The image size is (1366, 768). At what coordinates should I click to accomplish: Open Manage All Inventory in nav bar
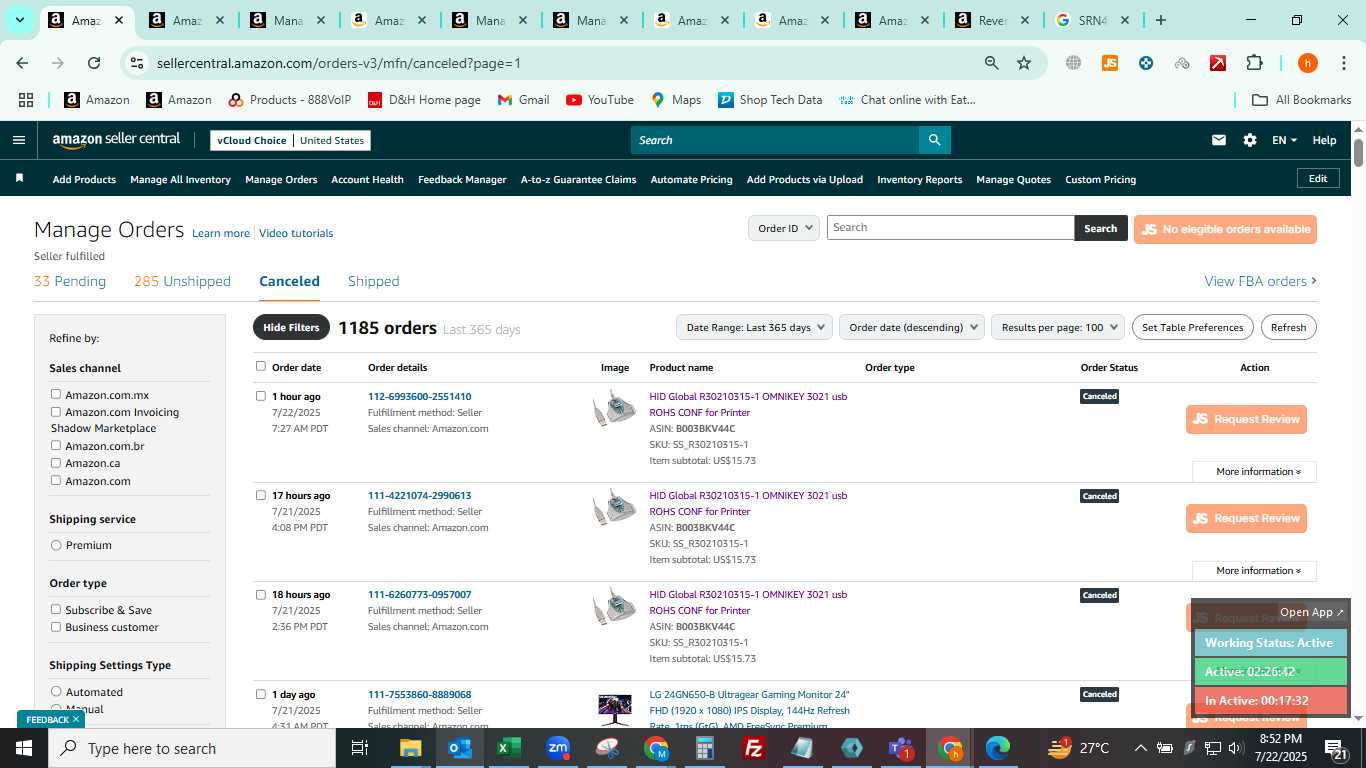tap(180, 179)
